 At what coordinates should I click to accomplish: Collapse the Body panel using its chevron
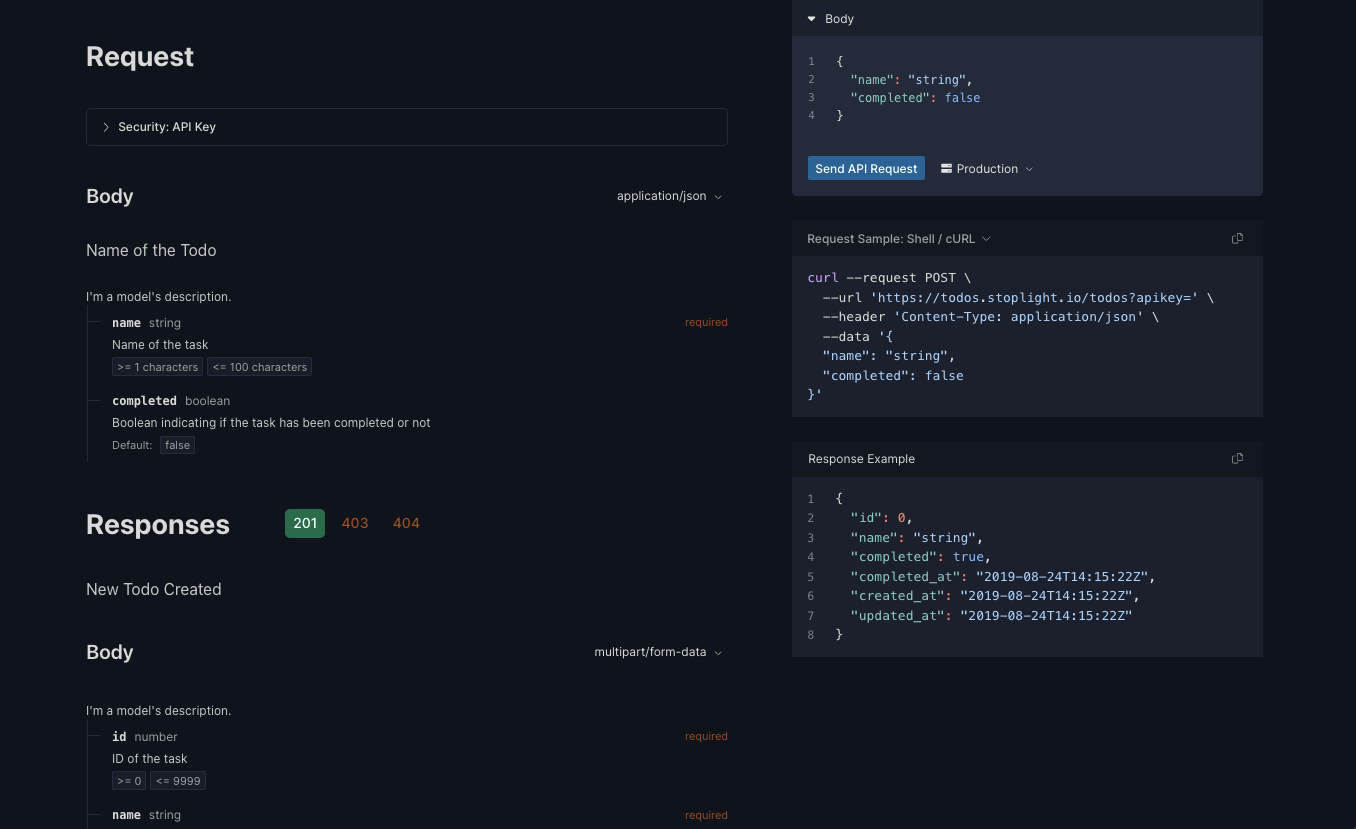point(811,18)
